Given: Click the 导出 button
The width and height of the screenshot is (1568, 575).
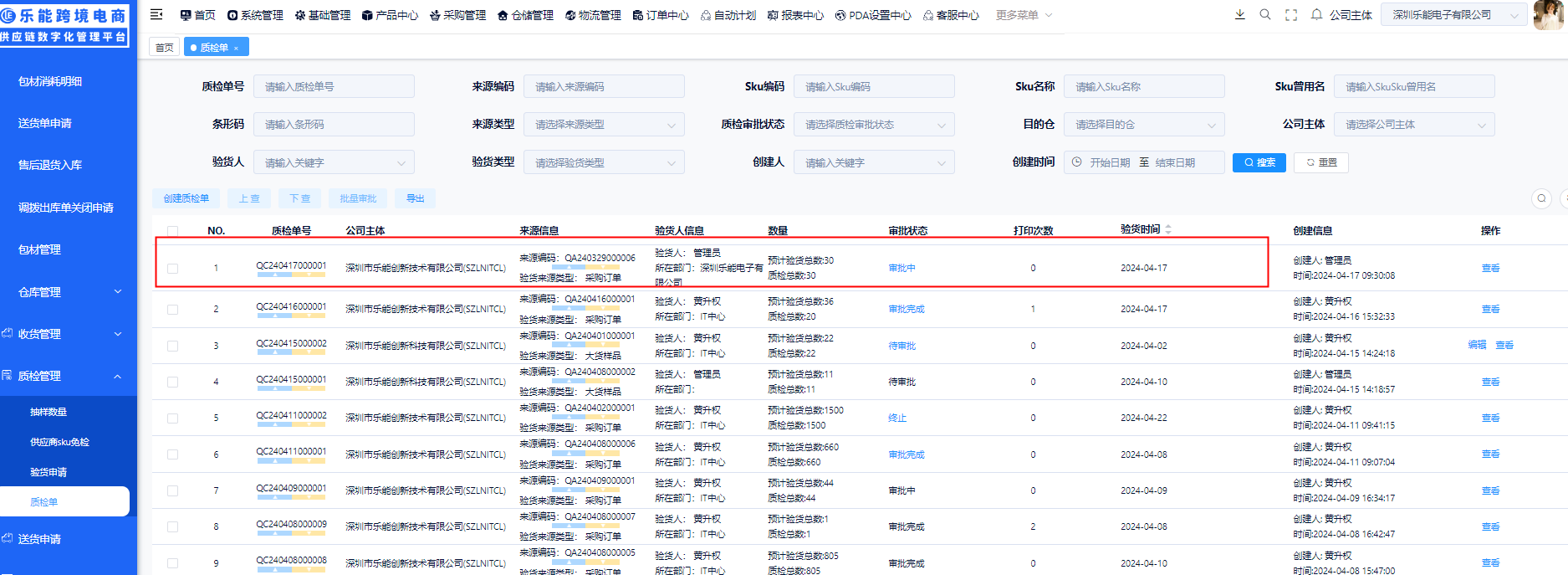Looking at the screenshot, I should (x=416, y=198).
